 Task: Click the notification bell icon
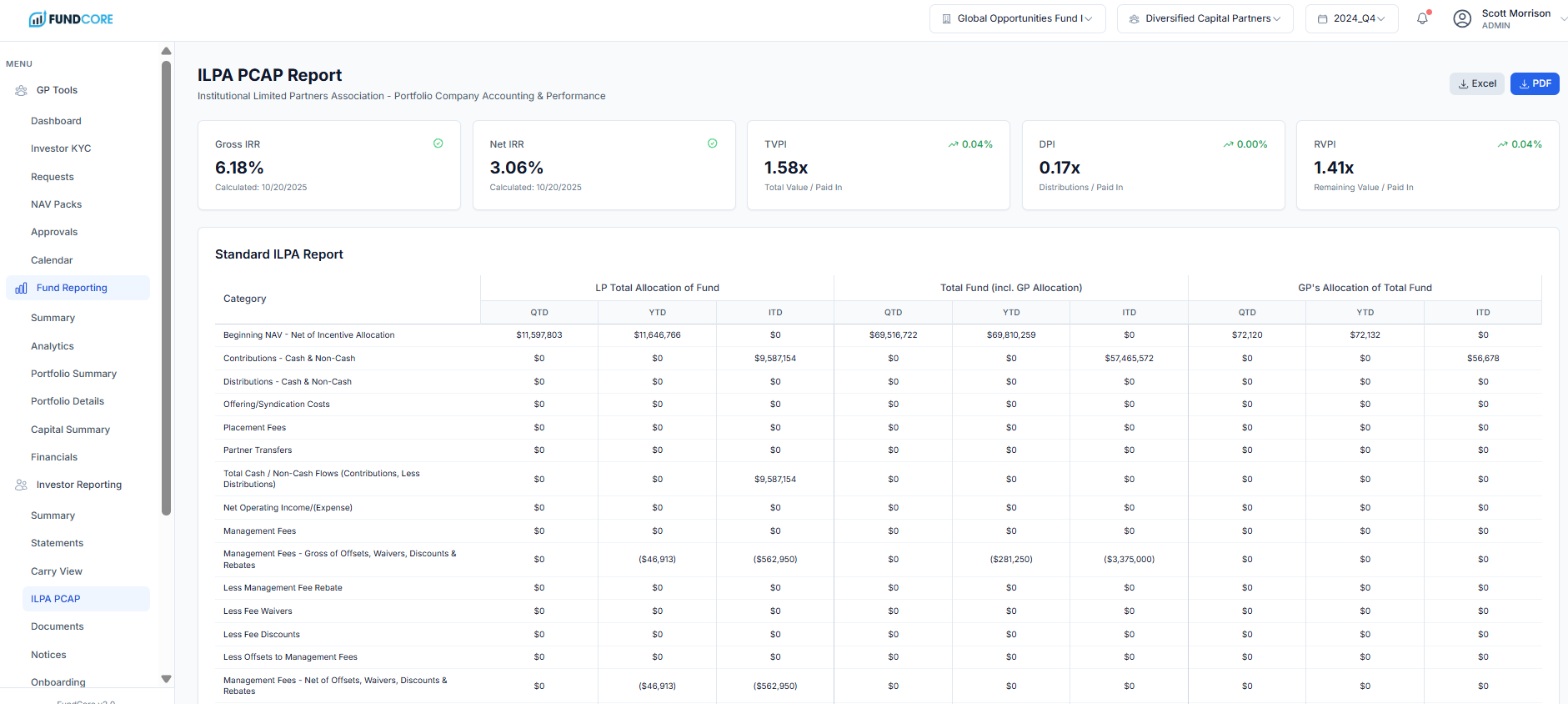tap(1422, 18)
